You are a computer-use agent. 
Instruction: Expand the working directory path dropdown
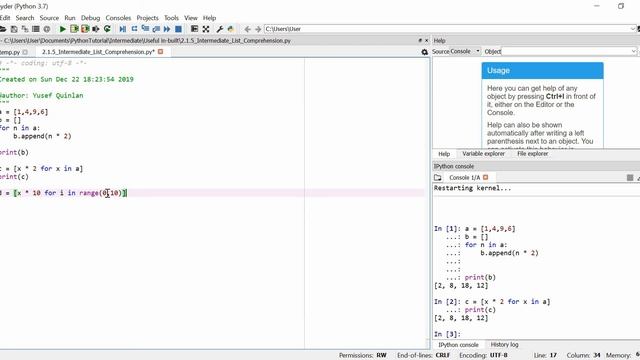[633, 29]
